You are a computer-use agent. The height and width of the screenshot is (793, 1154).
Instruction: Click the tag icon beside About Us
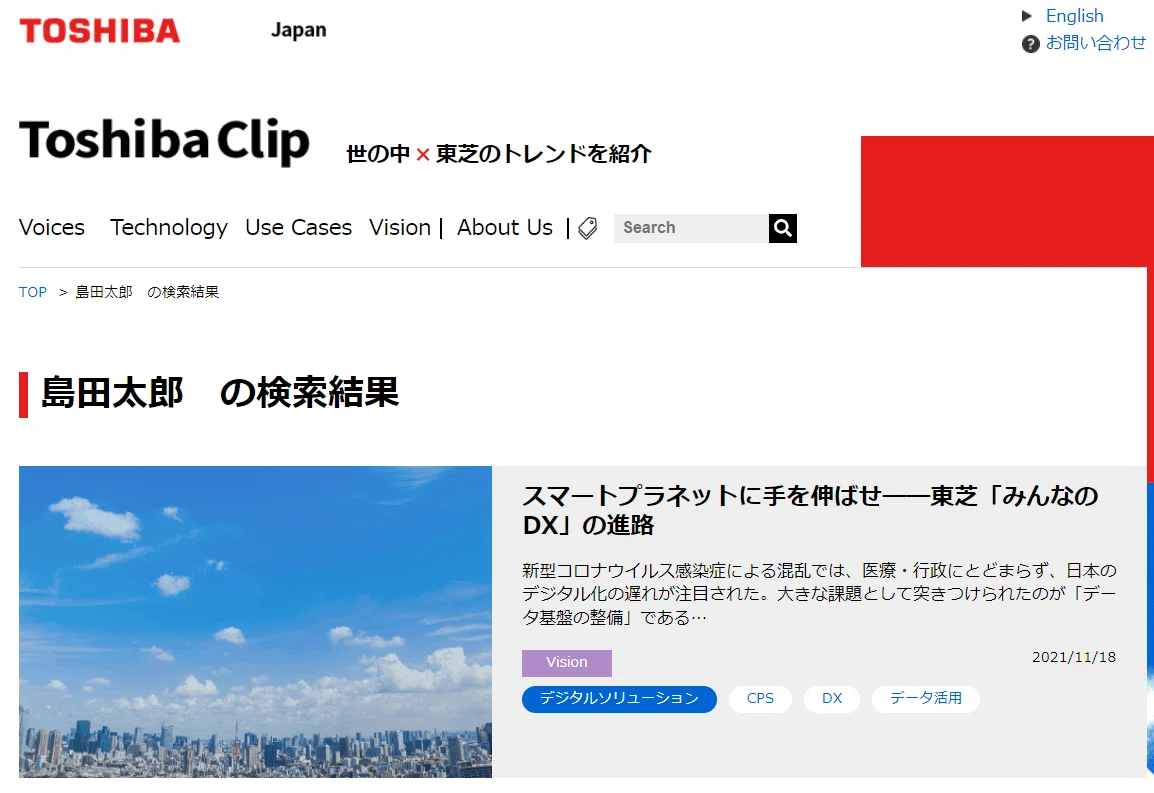(x=587, y=228)
